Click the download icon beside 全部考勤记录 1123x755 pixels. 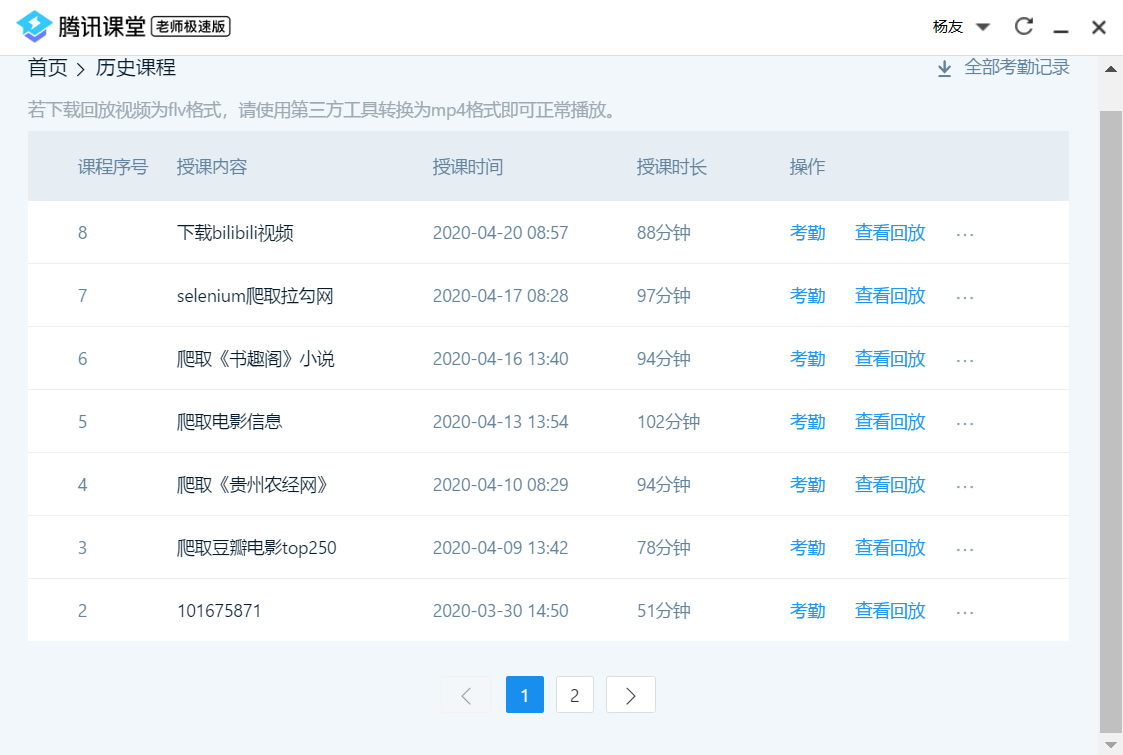[x=942, y=67]
